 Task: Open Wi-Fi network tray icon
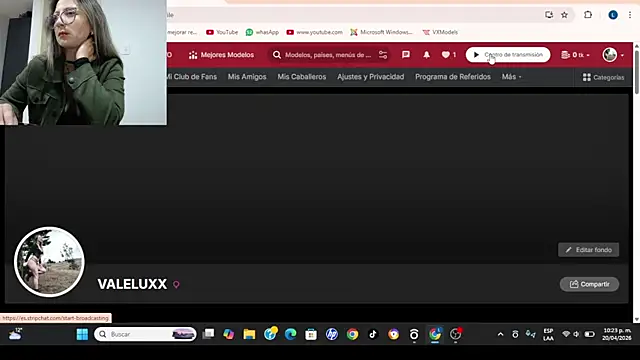click(x=566, y=334)
